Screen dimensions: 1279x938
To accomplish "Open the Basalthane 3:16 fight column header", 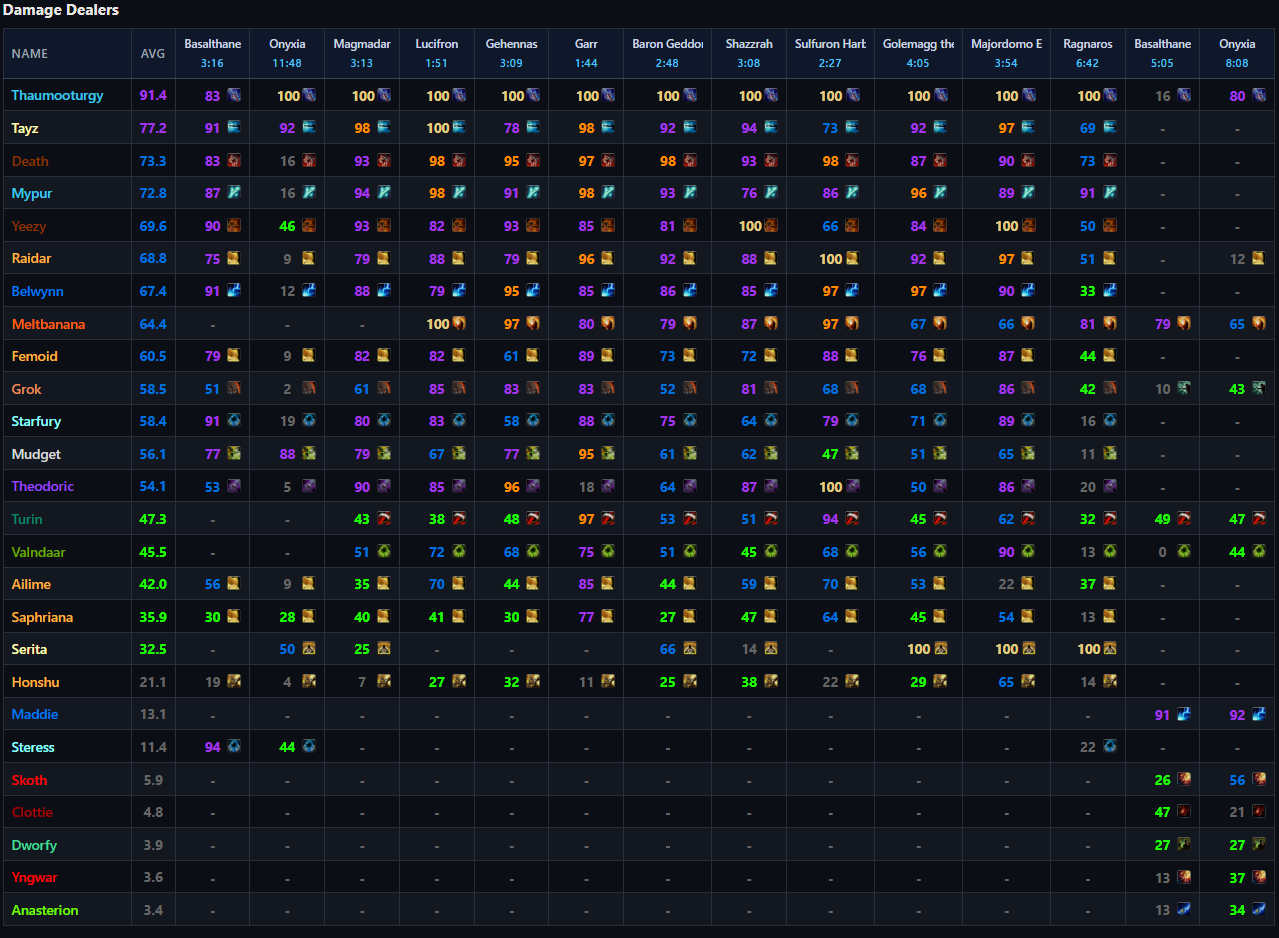I will tap(212, 54).
